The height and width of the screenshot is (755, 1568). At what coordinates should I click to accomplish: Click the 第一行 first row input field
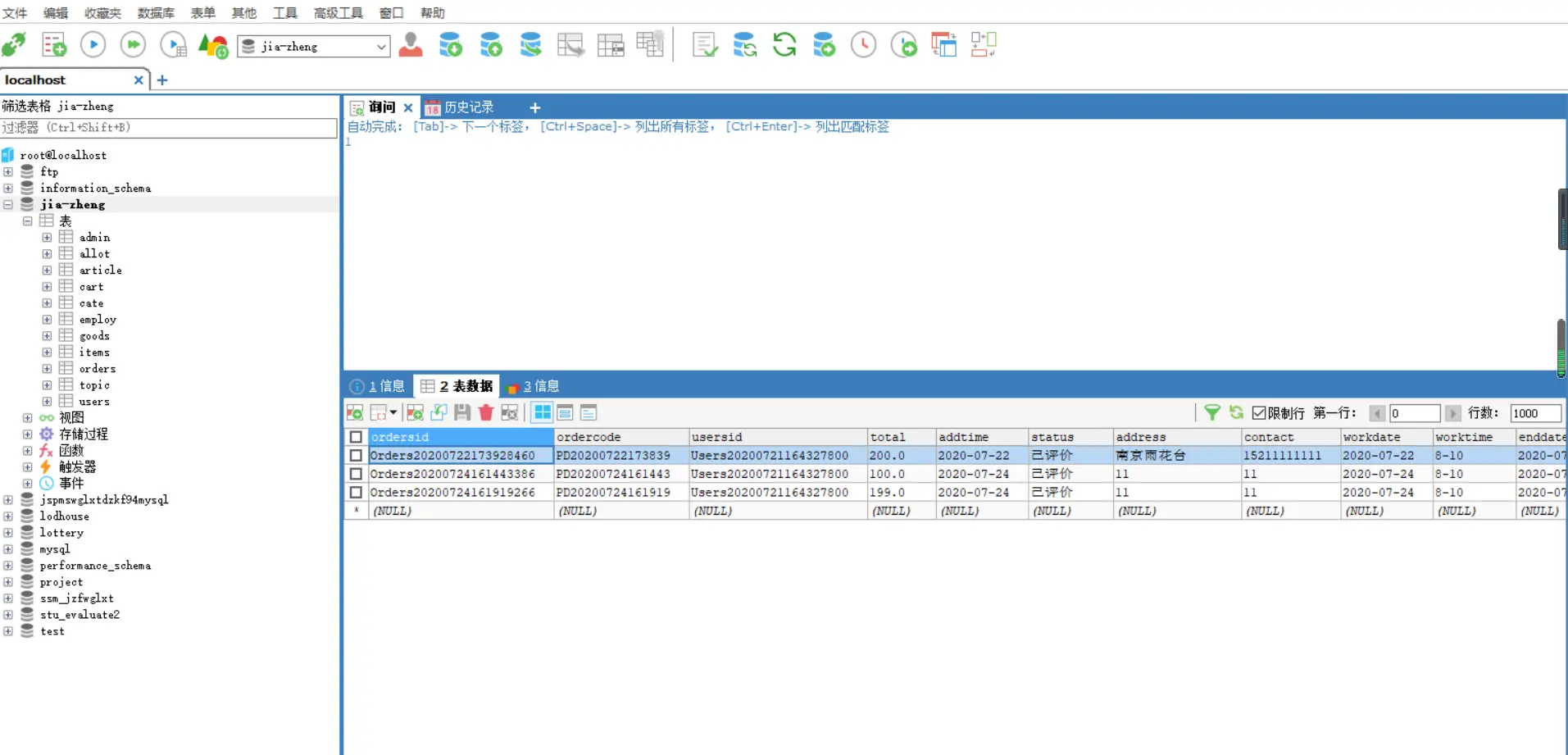(1415, 413)
